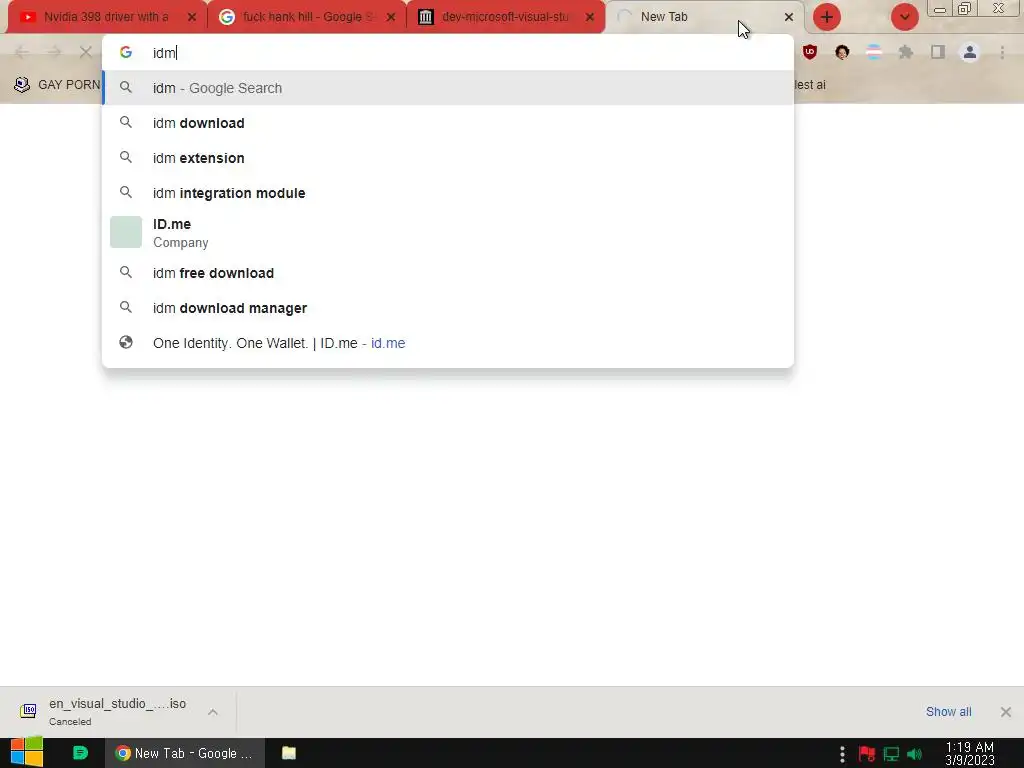Close the hank hill Google Search tab

click(391, 17)
